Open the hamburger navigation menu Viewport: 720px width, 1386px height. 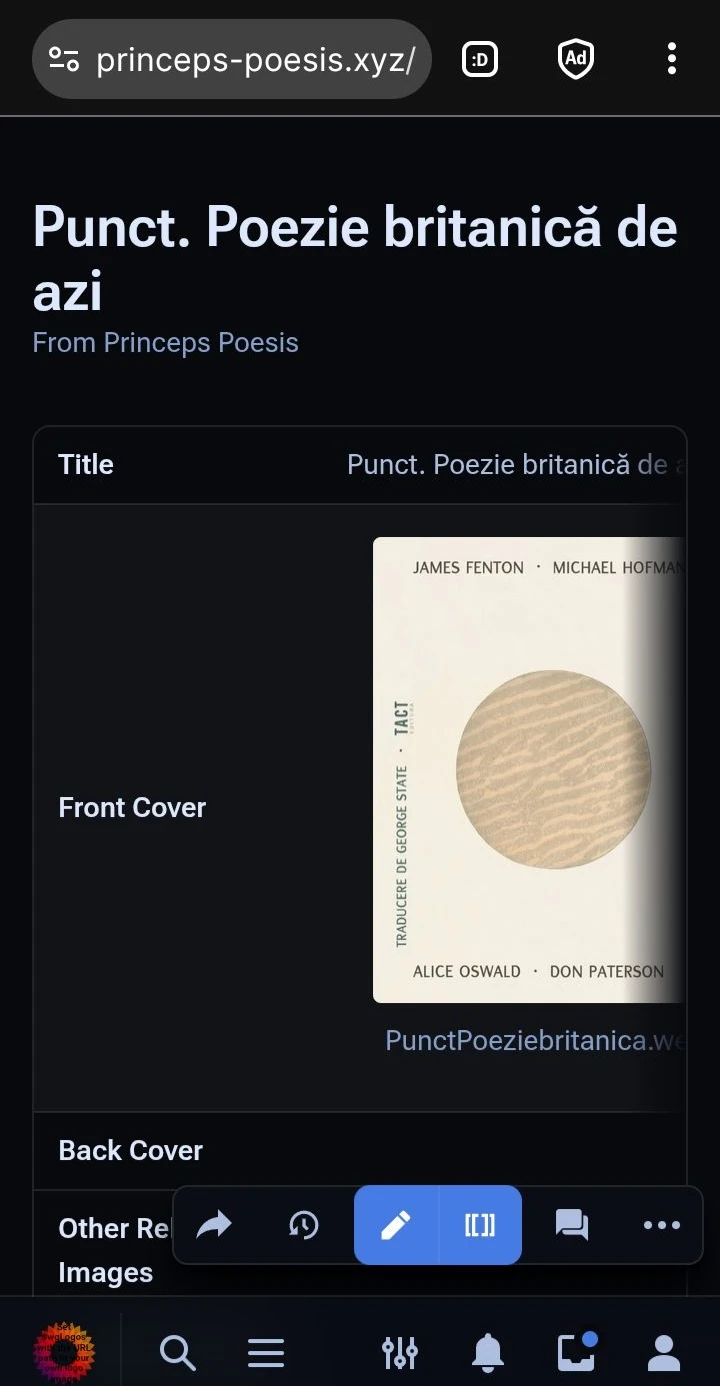(x=266, y=1353)
